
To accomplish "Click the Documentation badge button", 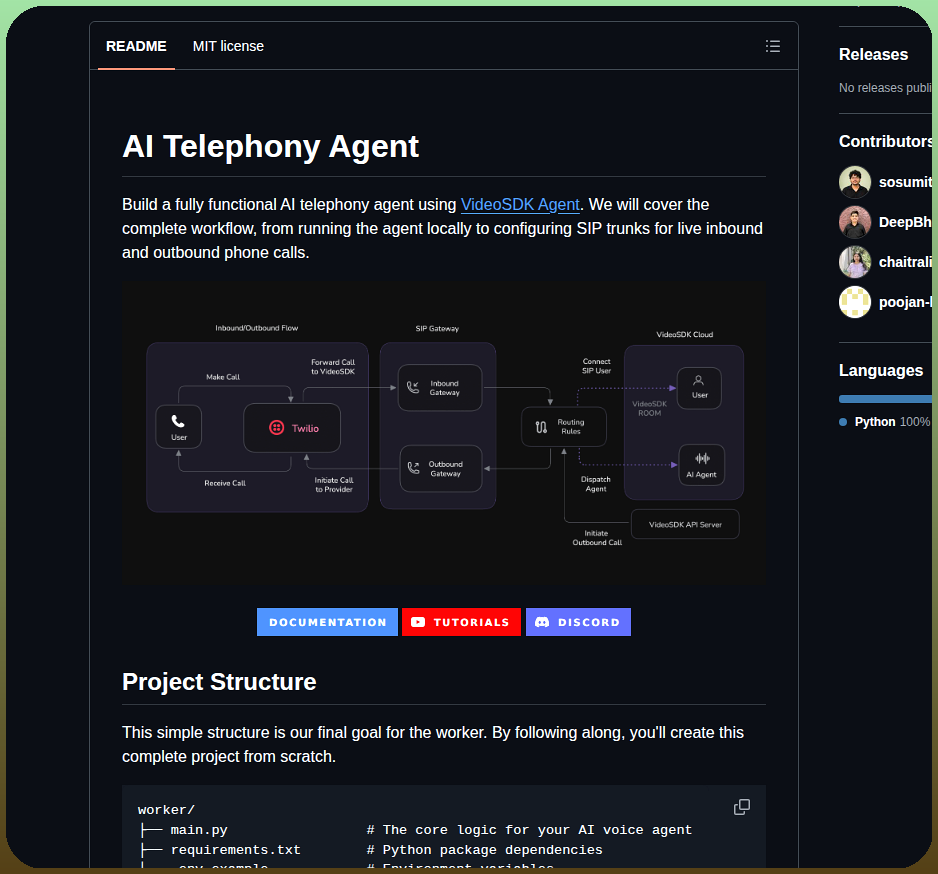I will 327,622.
